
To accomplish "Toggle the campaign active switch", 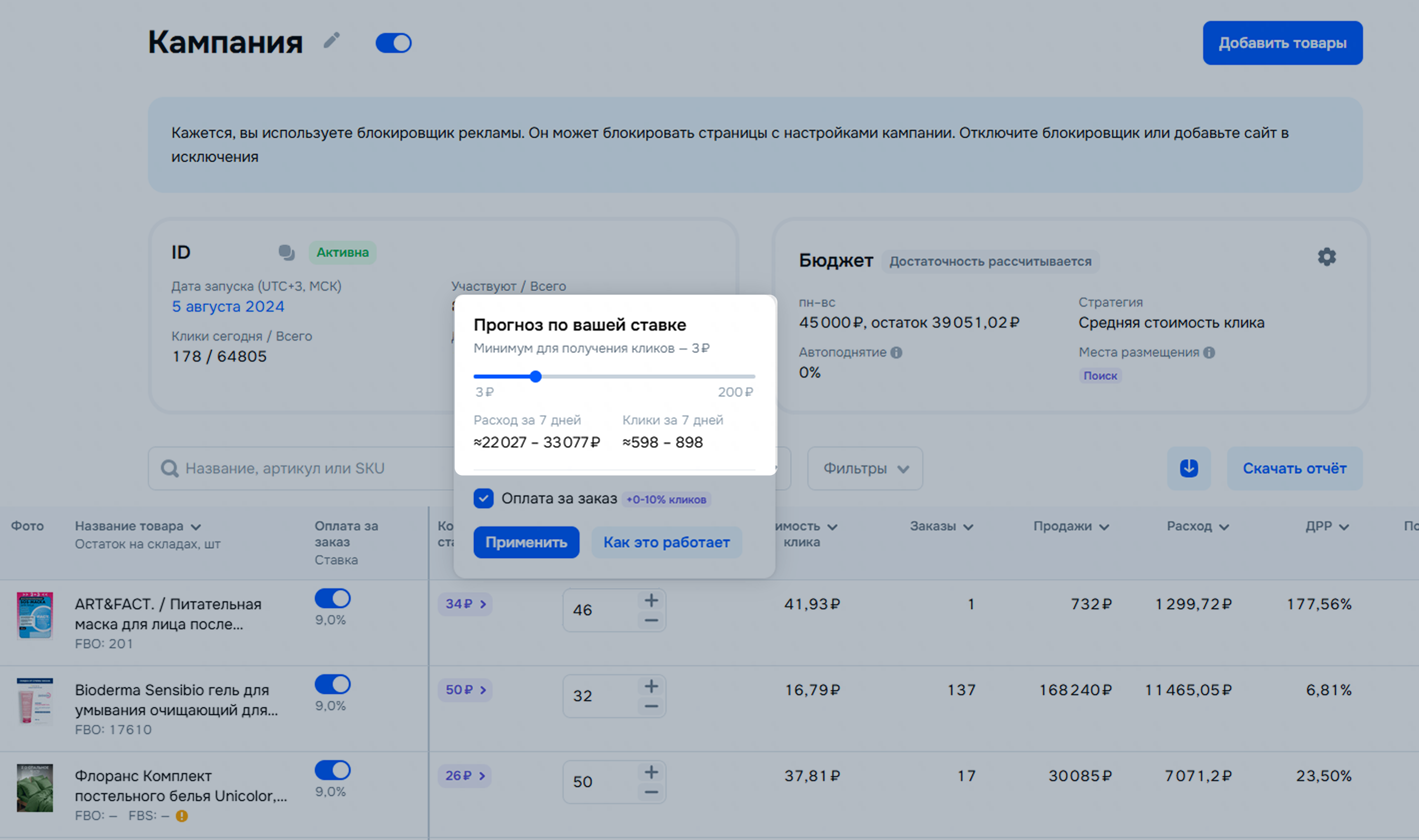I will coord(394,43).
